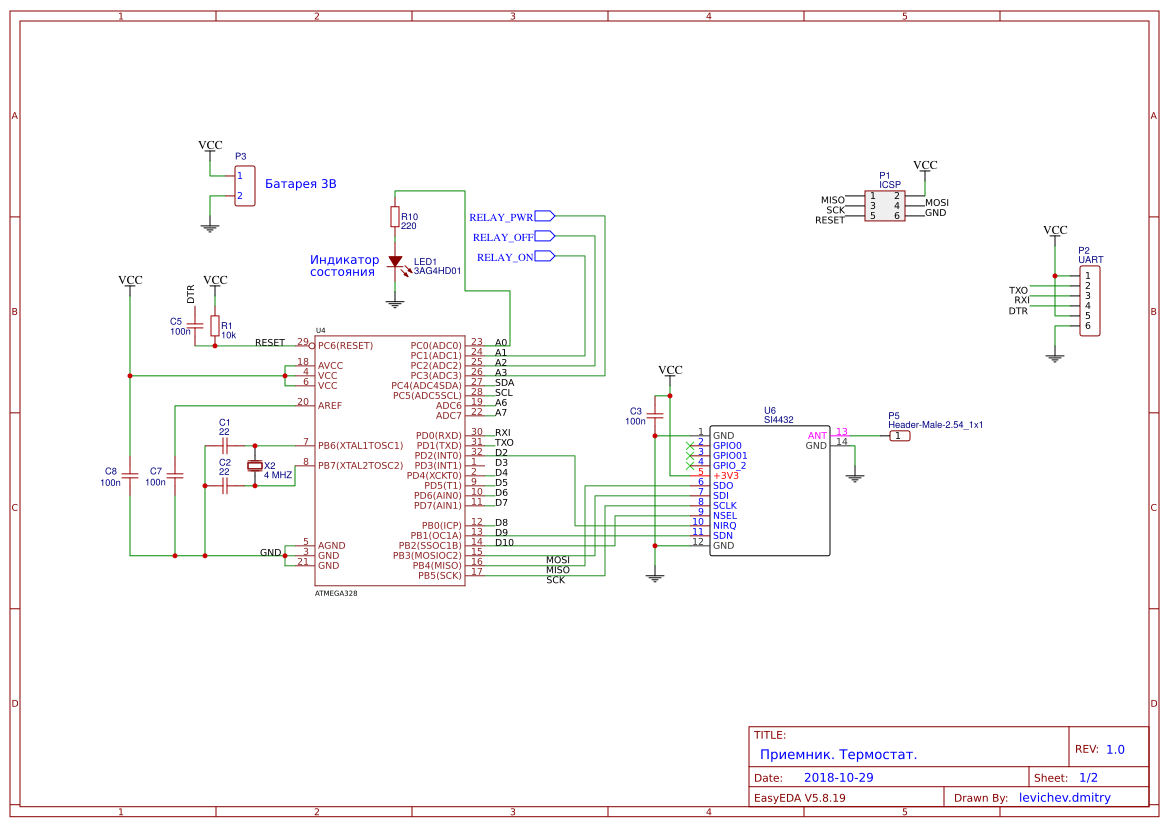1169x827 pixels.
Task: Click the red '+3V3' pin label
Action: pyautogui.click(x=725, y=476)
